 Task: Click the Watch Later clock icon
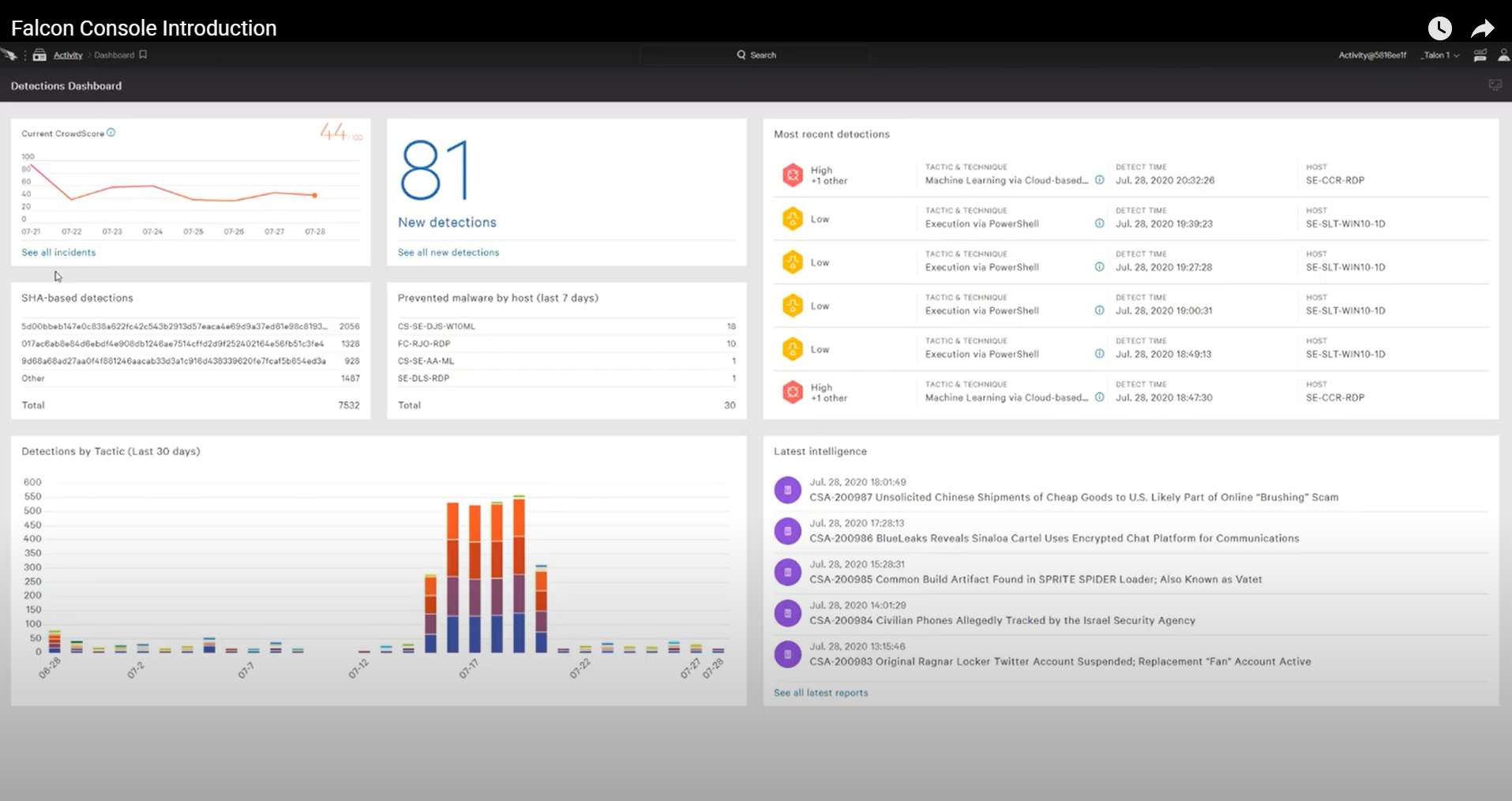[1439, 28]
